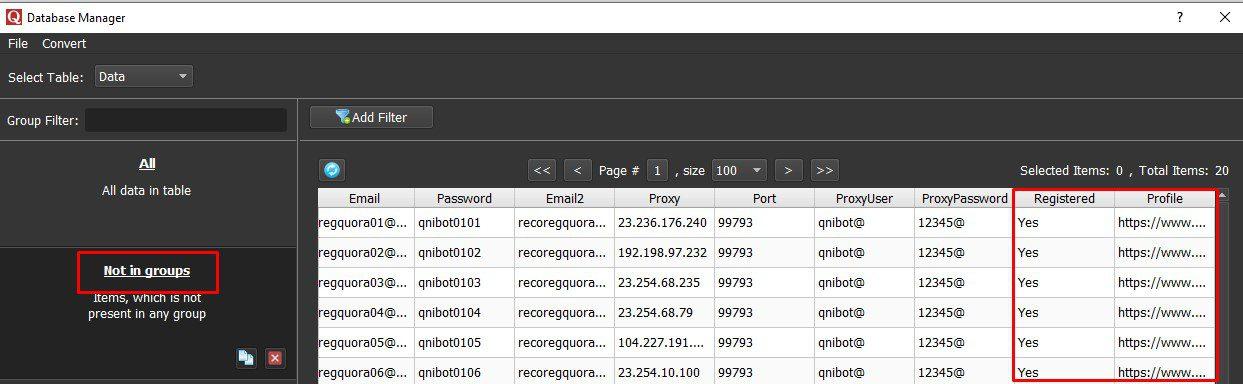The height and width of the screenshot is (384, 1243).
Task: Click the Proxy column header
Action: point(664,198)
